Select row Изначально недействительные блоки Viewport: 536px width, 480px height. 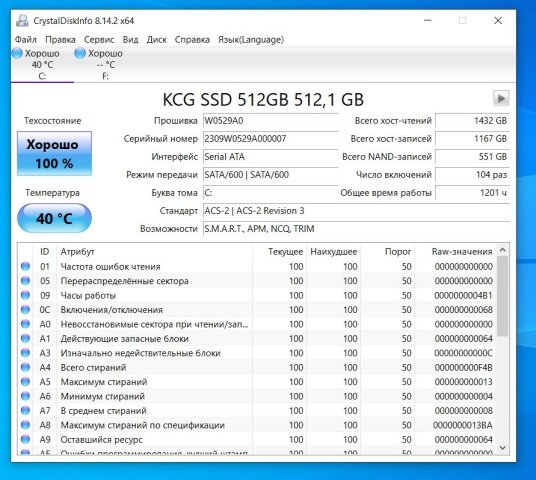257,352
